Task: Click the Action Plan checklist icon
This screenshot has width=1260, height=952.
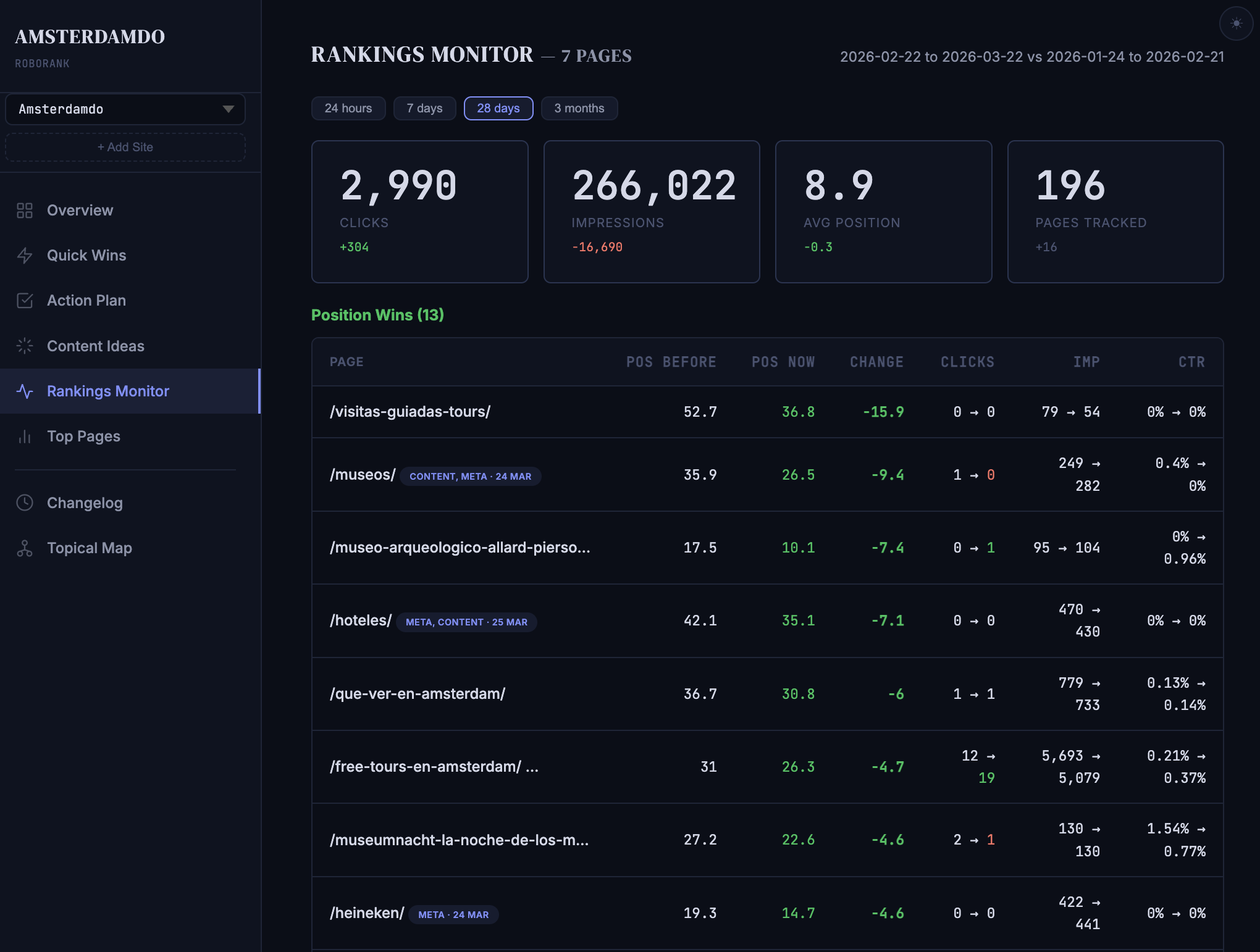Action: (25, 300)
